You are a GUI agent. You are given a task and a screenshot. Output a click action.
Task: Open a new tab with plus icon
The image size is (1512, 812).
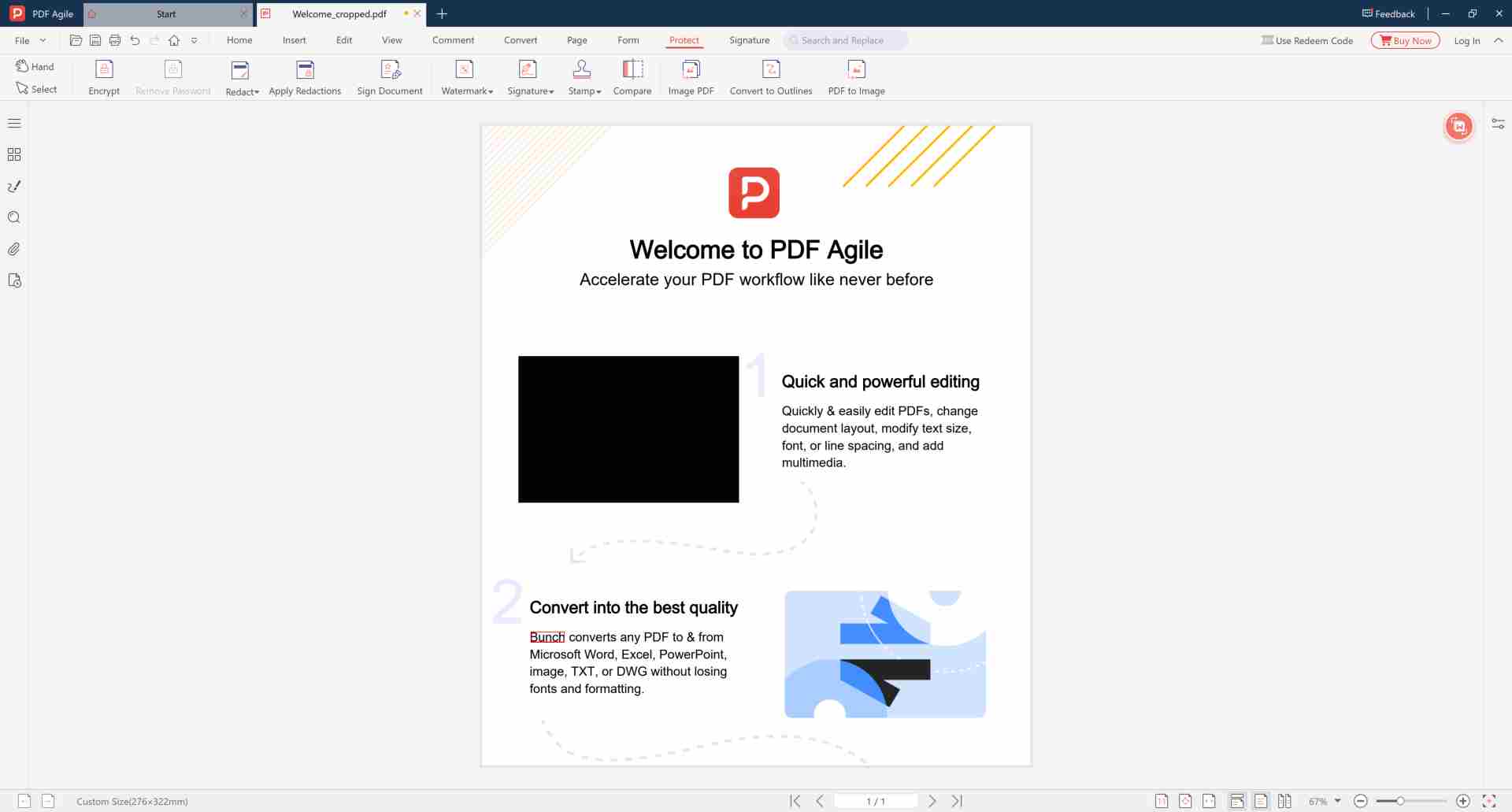coord(442,13)
